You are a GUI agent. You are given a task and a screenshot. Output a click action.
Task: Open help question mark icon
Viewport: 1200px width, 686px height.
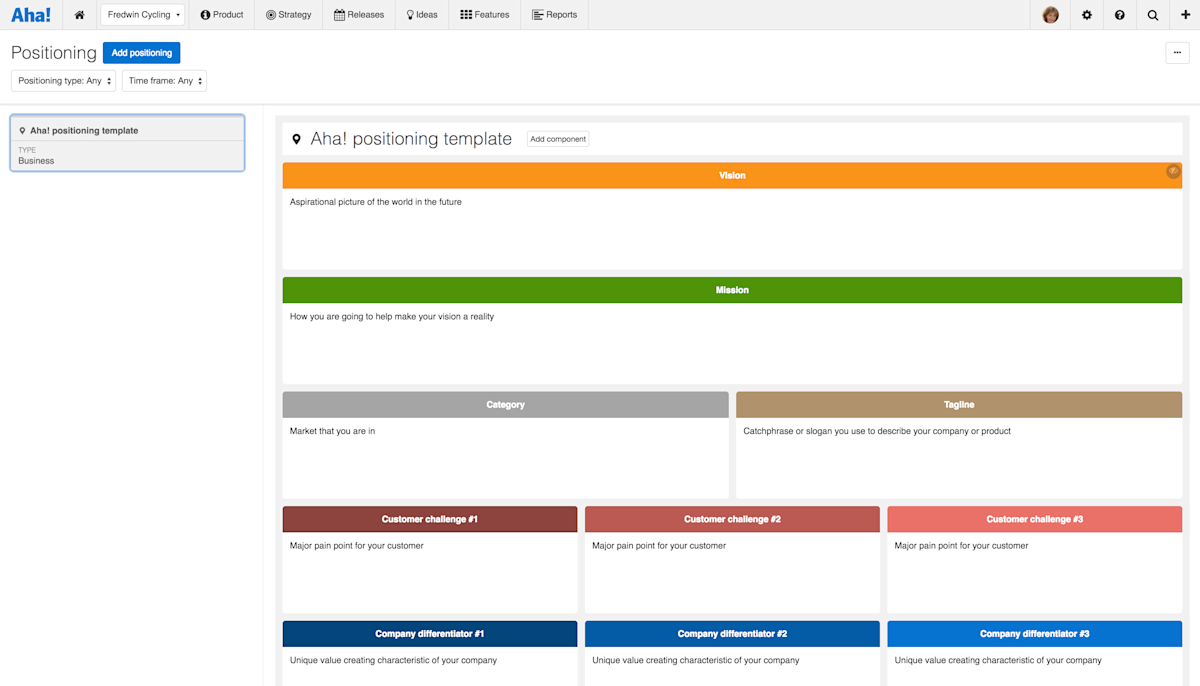(1120, 15)
